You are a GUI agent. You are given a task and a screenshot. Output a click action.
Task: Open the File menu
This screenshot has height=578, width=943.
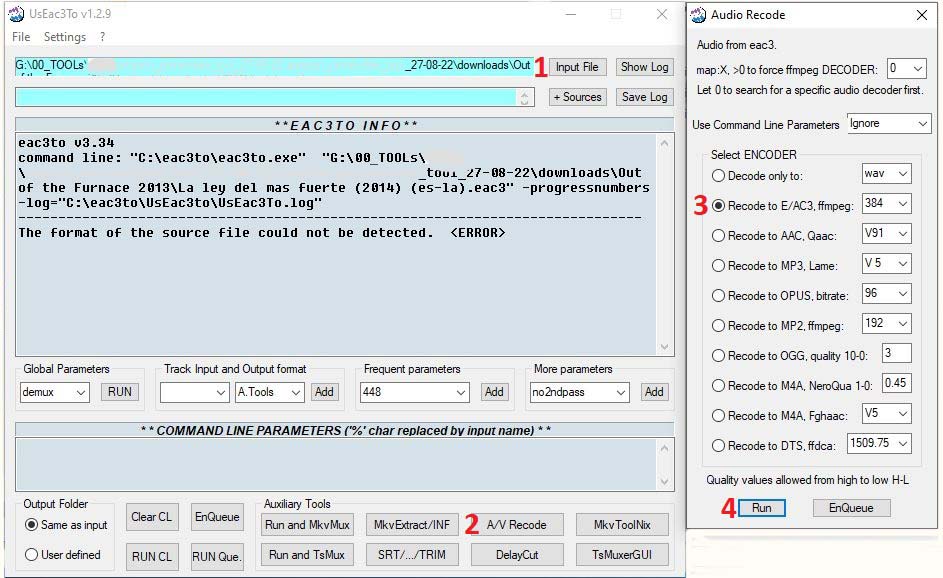(x=21, y=37)
